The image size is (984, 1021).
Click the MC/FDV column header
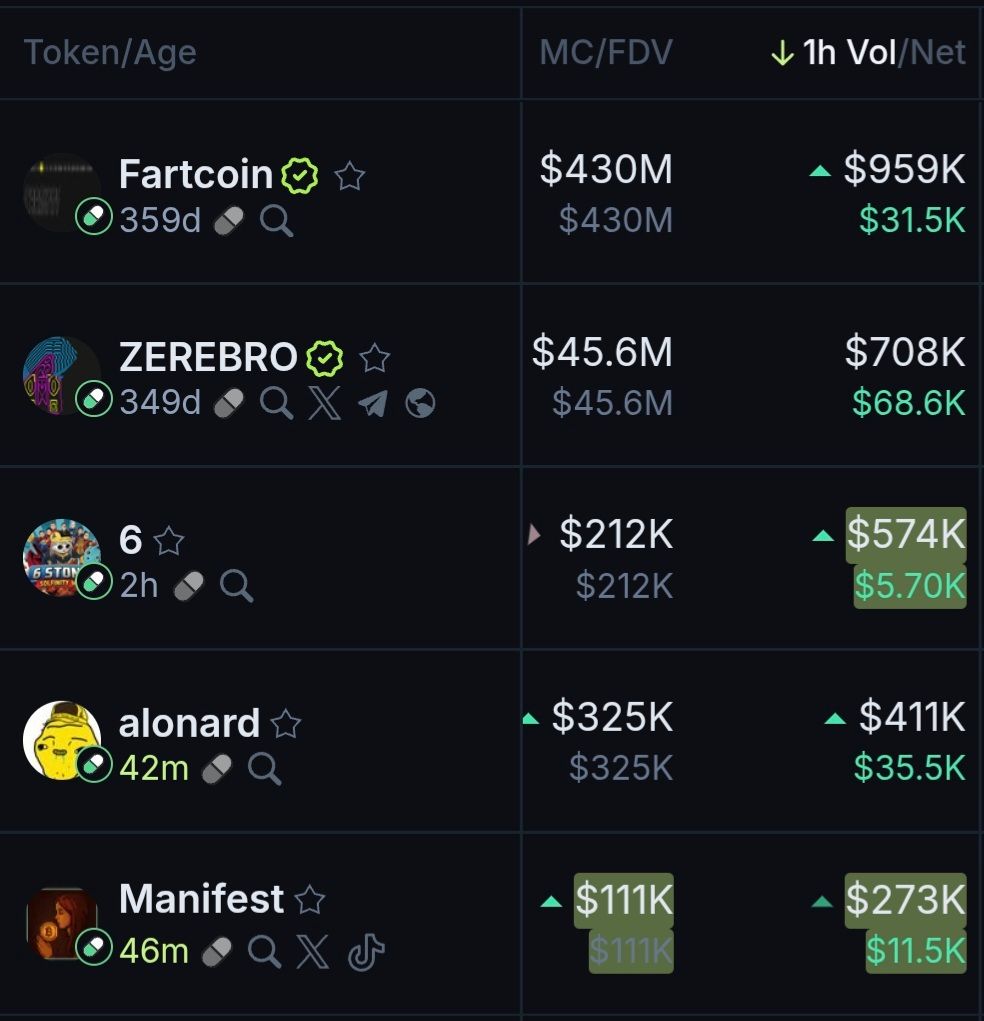click(x=606, y=53)
